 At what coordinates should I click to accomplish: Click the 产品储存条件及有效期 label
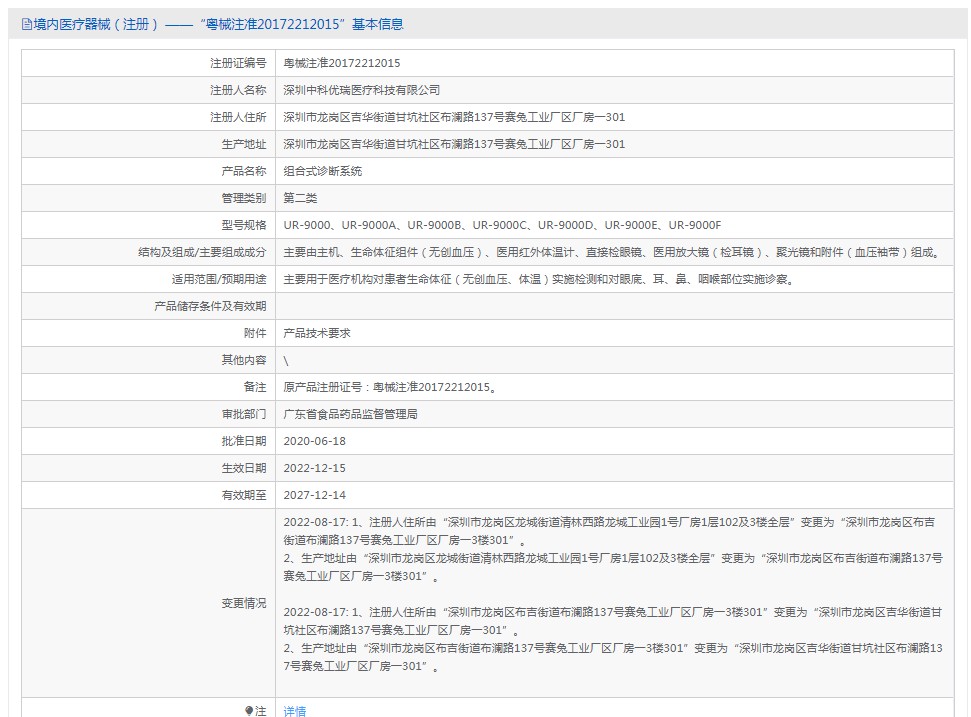[210, 306]
